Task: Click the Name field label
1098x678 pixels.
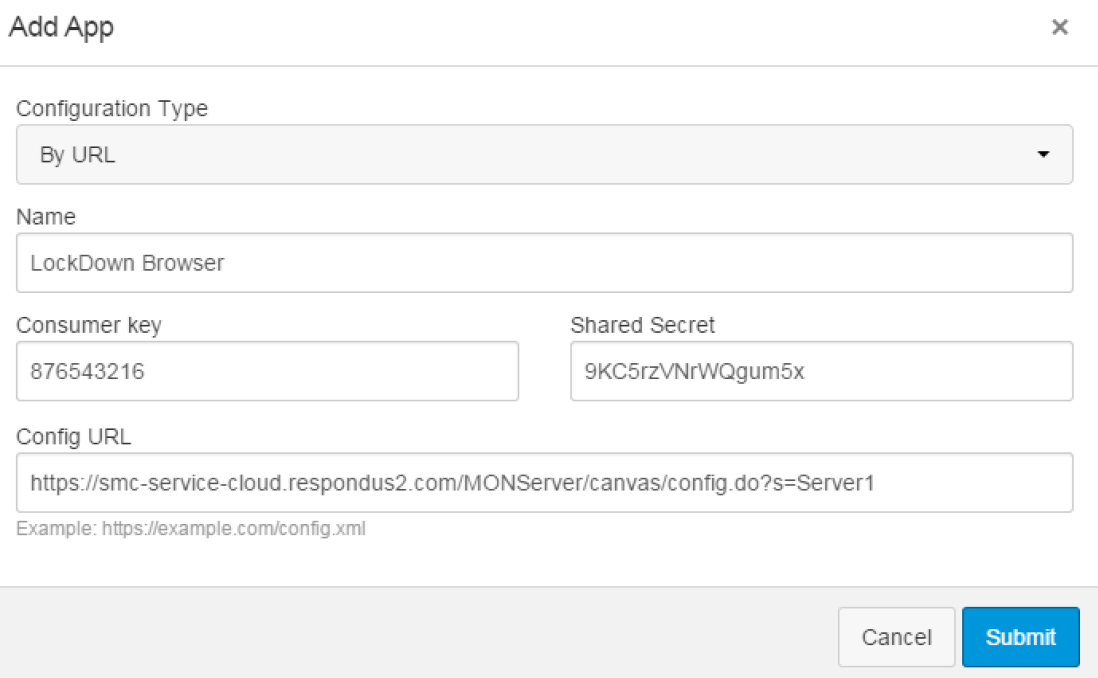Action: tap(46, 216)
